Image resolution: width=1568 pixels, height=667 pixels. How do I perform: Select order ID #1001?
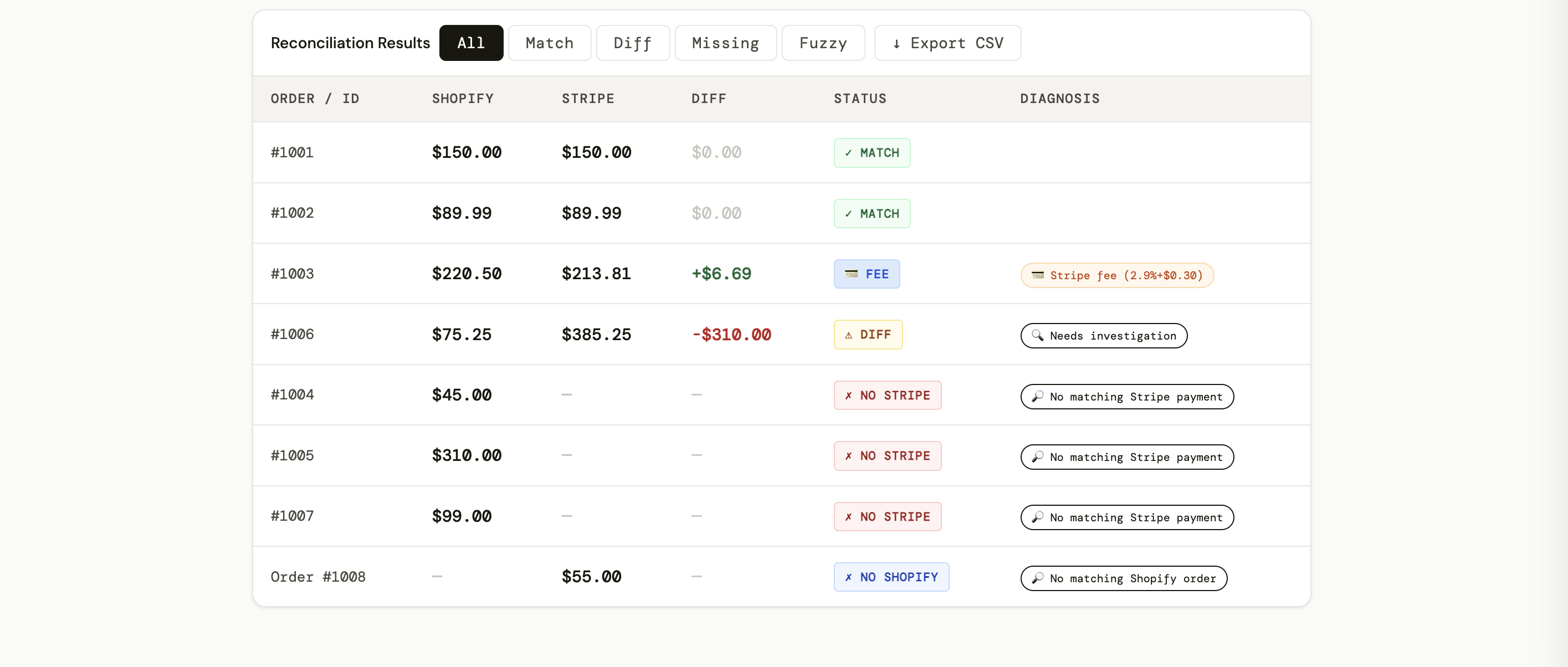(292, 152)
